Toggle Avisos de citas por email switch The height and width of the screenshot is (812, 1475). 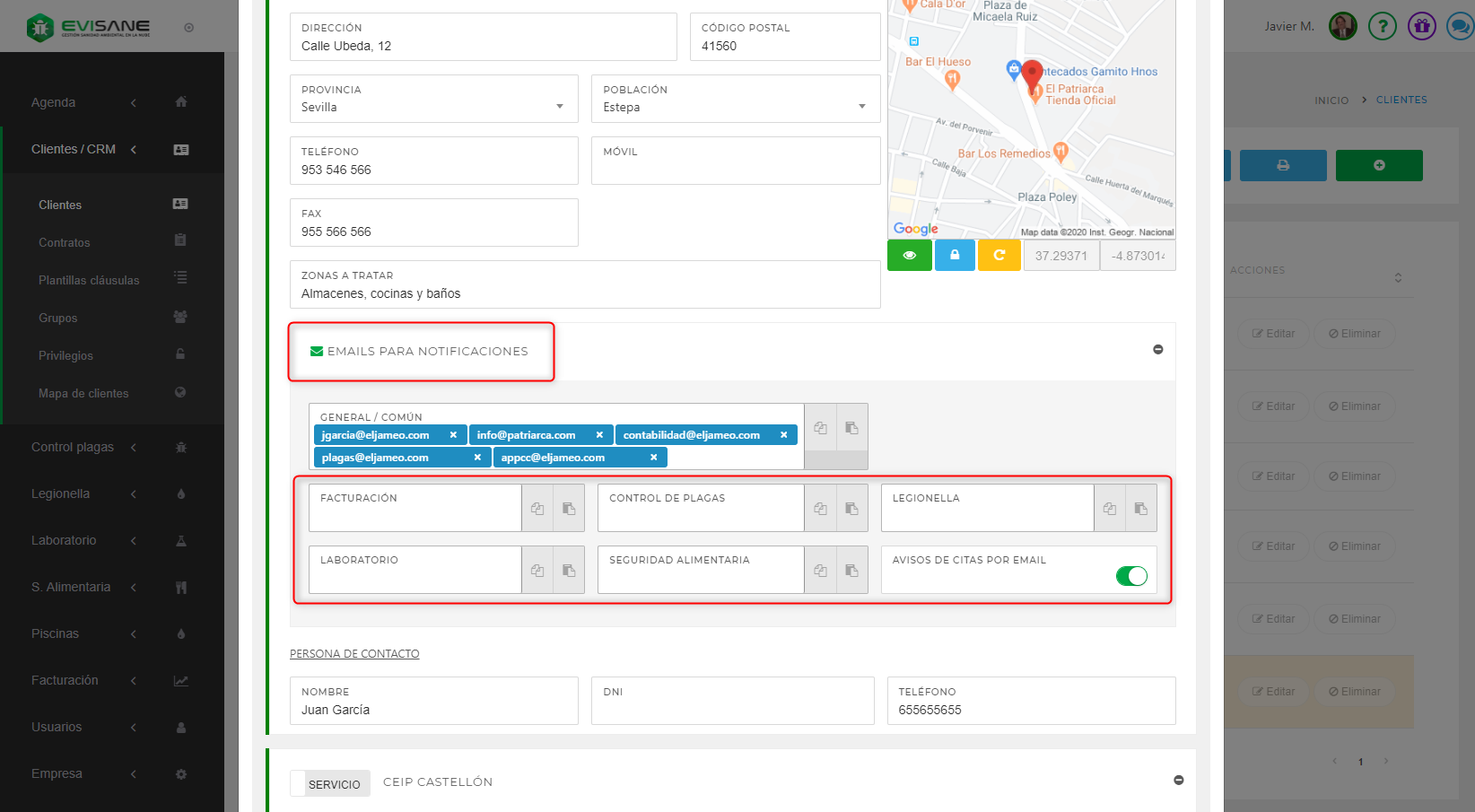pyautogui.click(x=1130, y=576)
